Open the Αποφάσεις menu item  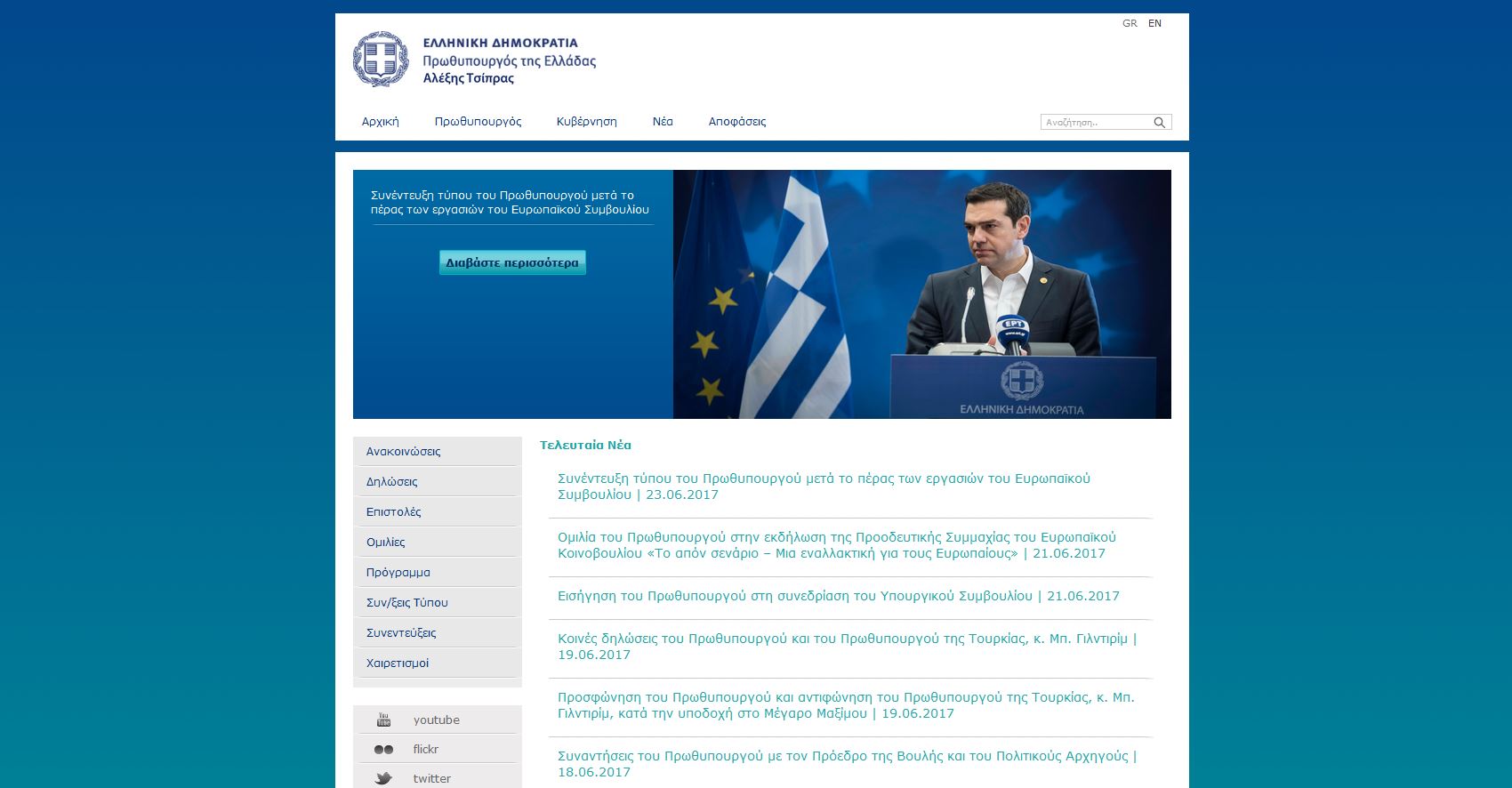click(736, 122)
